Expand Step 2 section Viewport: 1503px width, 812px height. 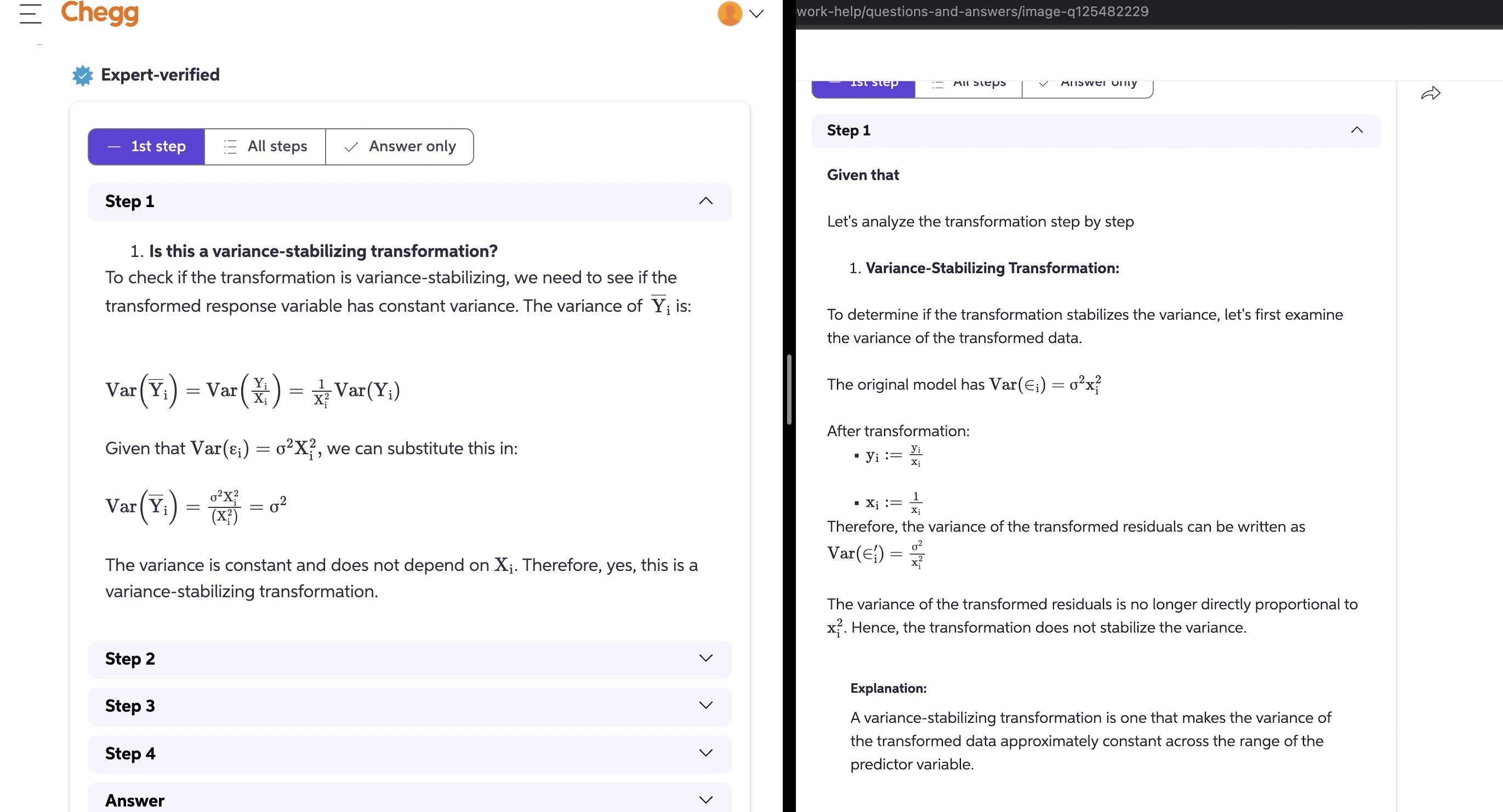click(409, 659)
